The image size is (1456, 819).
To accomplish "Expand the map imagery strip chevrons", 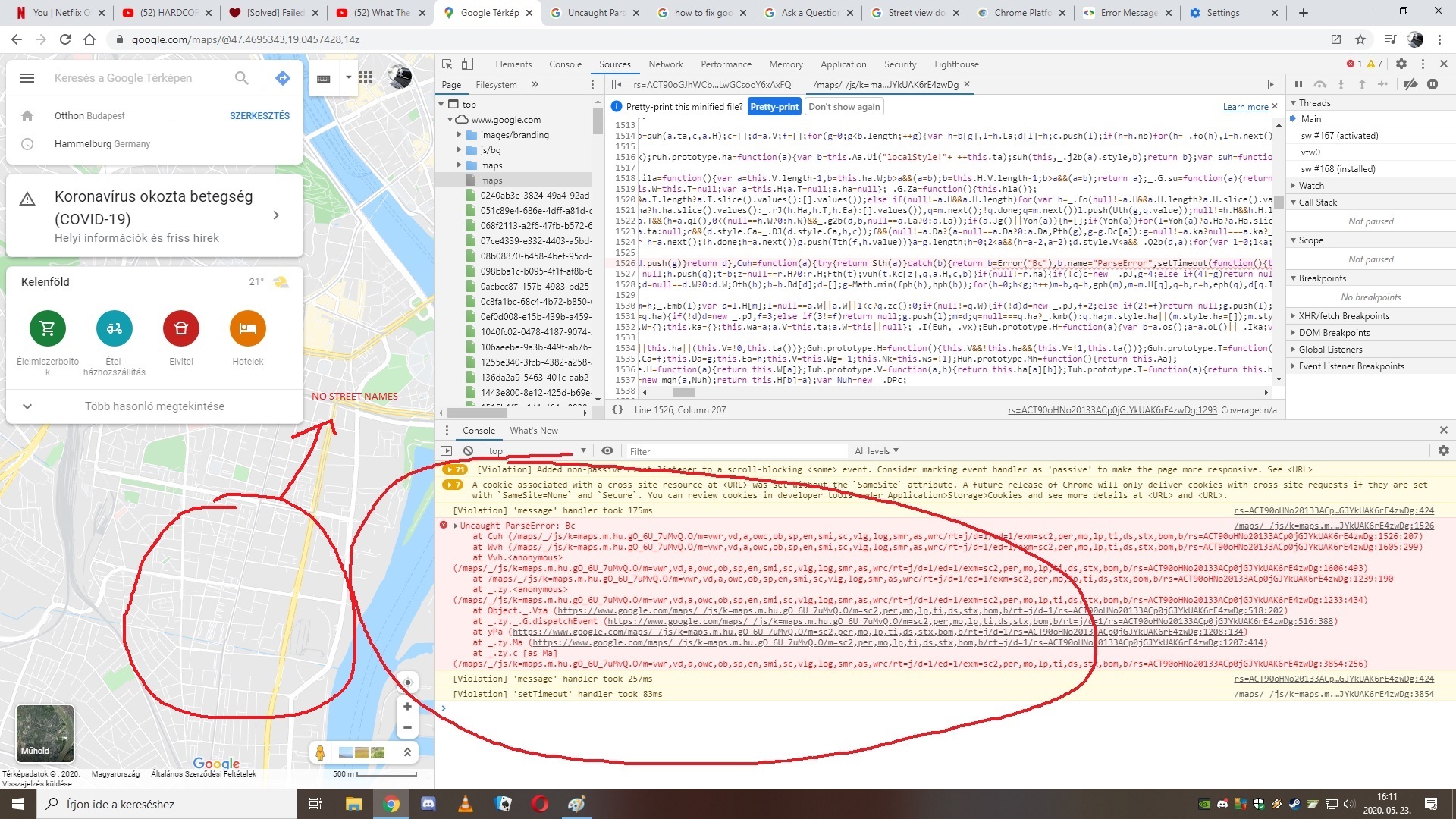I will pyautogui.click(x=407, y=752).
